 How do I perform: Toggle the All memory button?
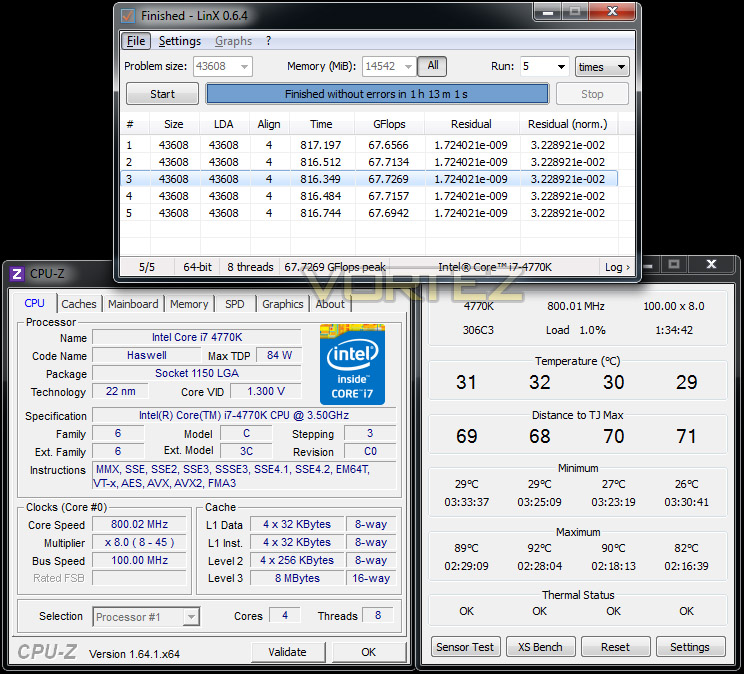coord(432,66)
